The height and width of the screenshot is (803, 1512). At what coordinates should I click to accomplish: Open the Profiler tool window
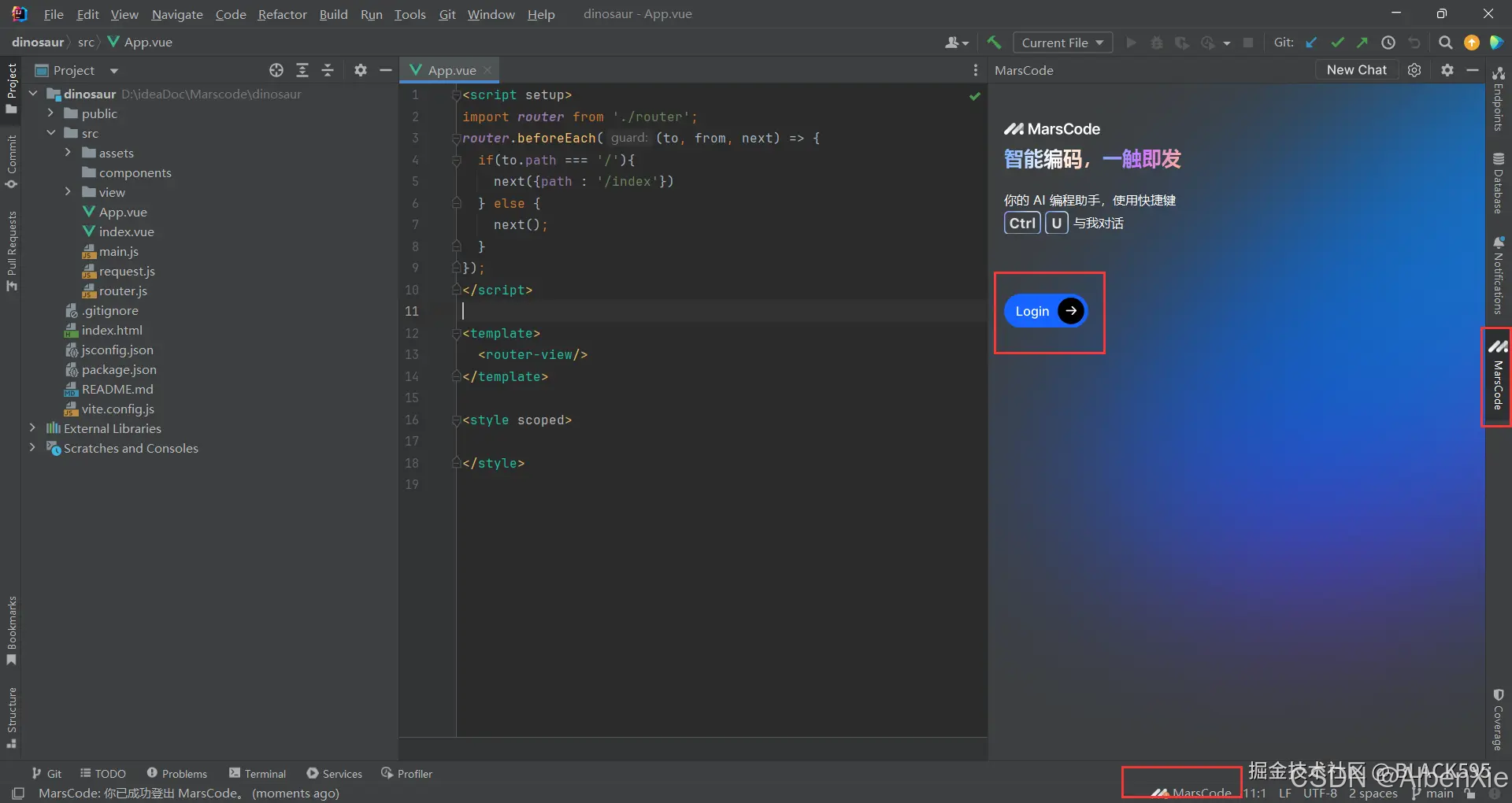point(406,774)
